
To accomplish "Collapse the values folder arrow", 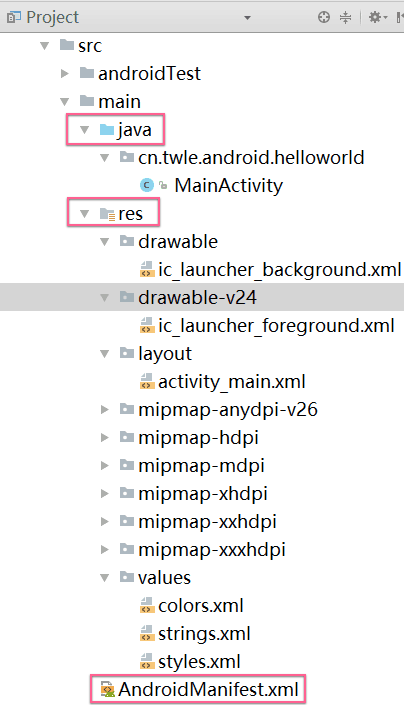I will point(105,578).
